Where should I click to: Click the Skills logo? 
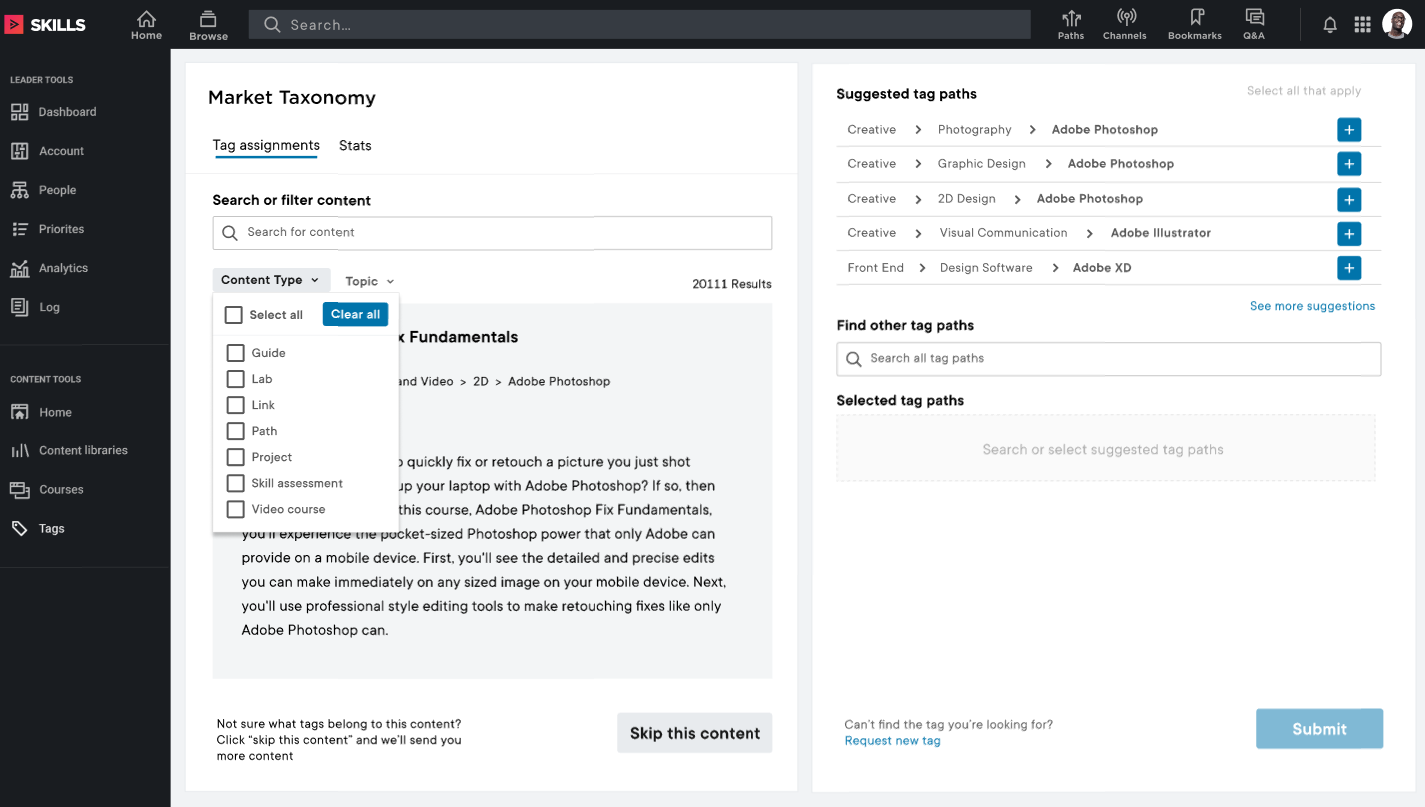(x=46, y=25)
